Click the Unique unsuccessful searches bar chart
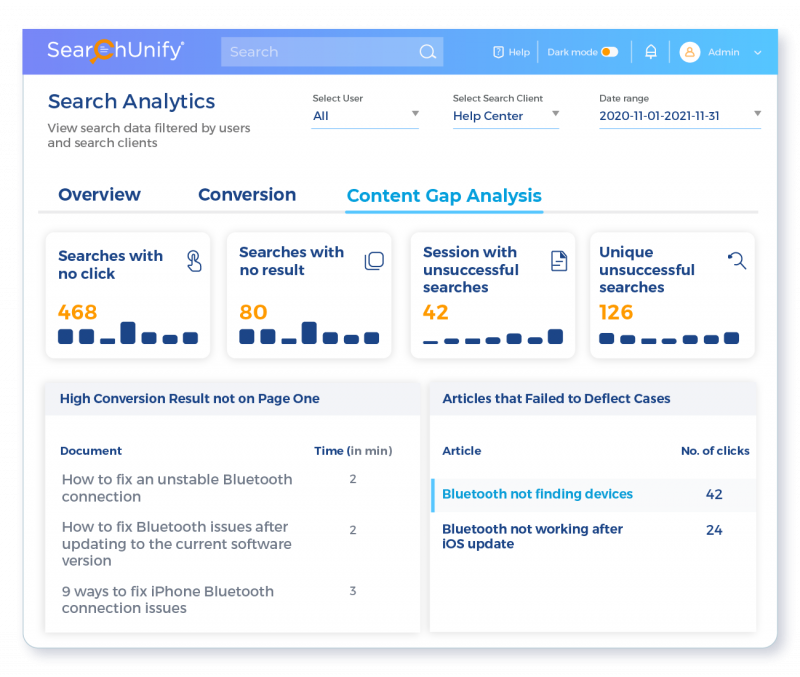This screenshot has width=800, height=677. (669, 338)
